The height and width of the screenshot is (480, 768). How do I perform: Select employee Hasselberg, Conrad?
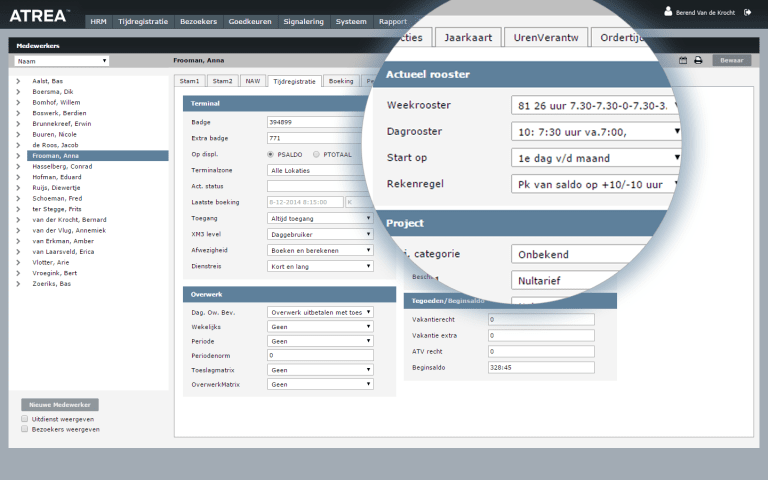point(62,167)
